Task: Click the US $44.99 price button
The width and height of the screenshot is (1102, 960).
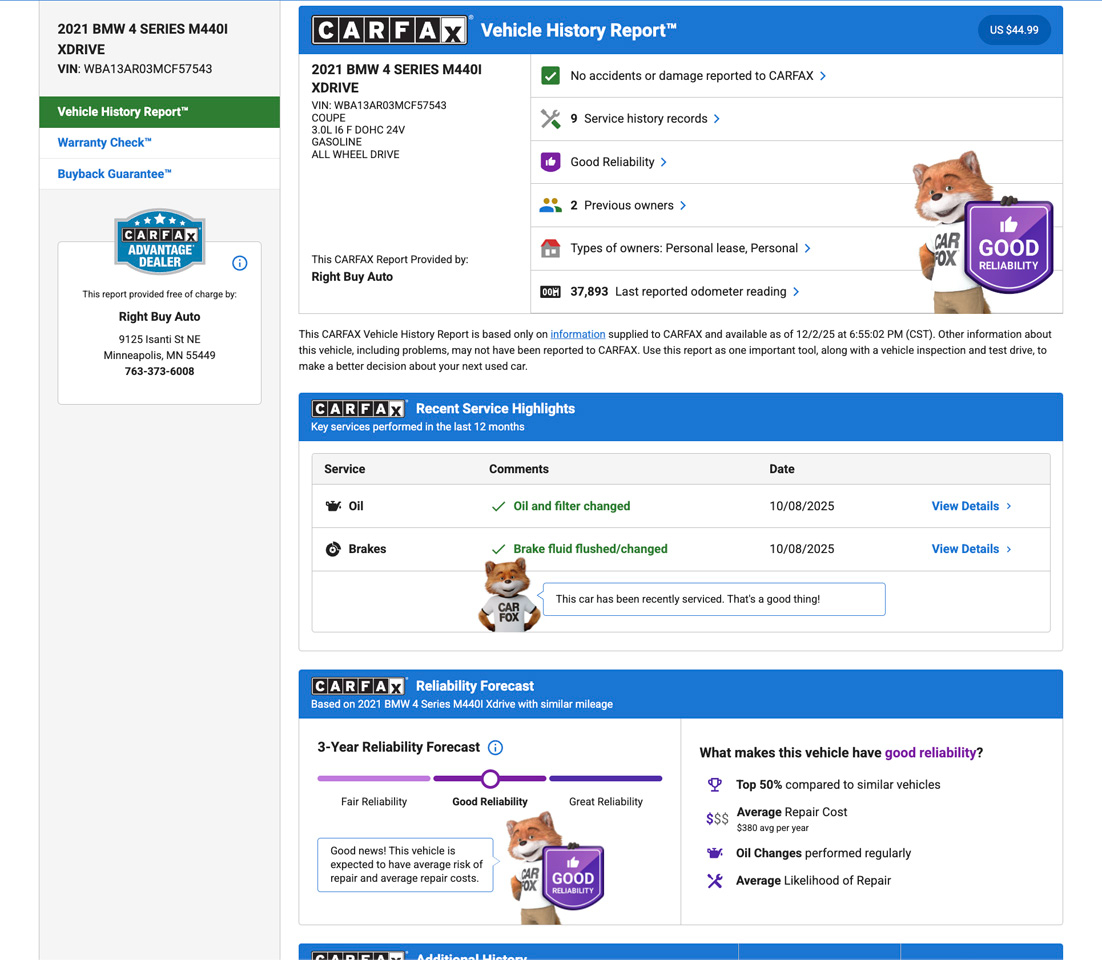Action: point(1013,30)
